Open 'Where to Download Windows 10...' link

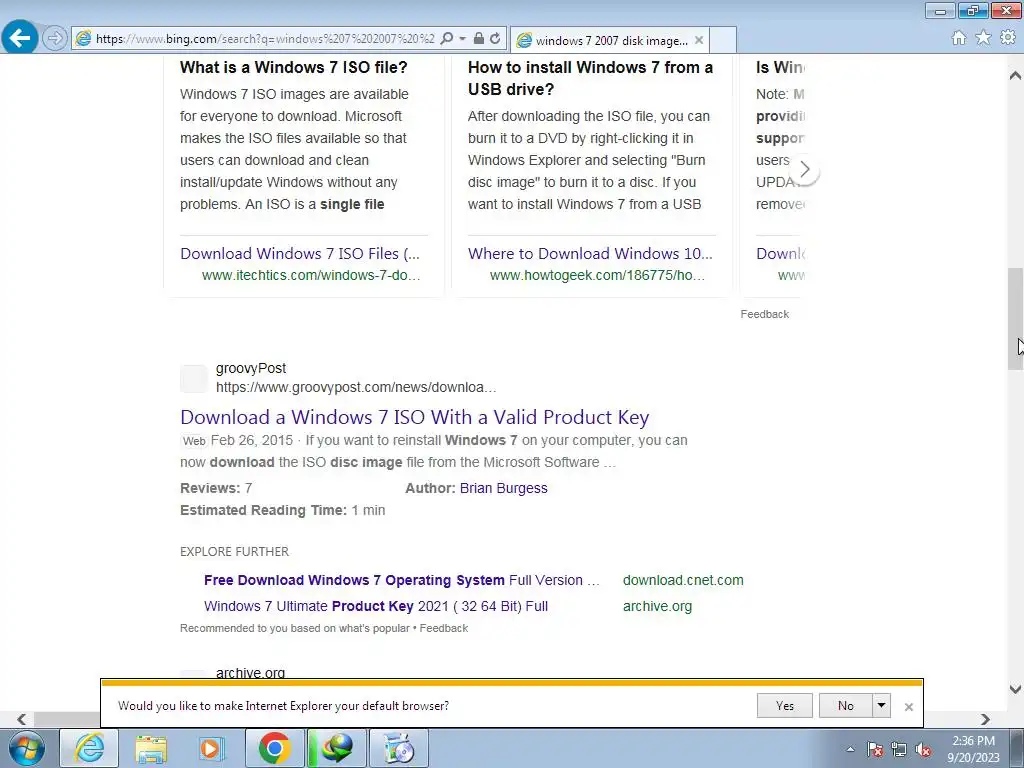pyautogui.click(x=590, y=253)
